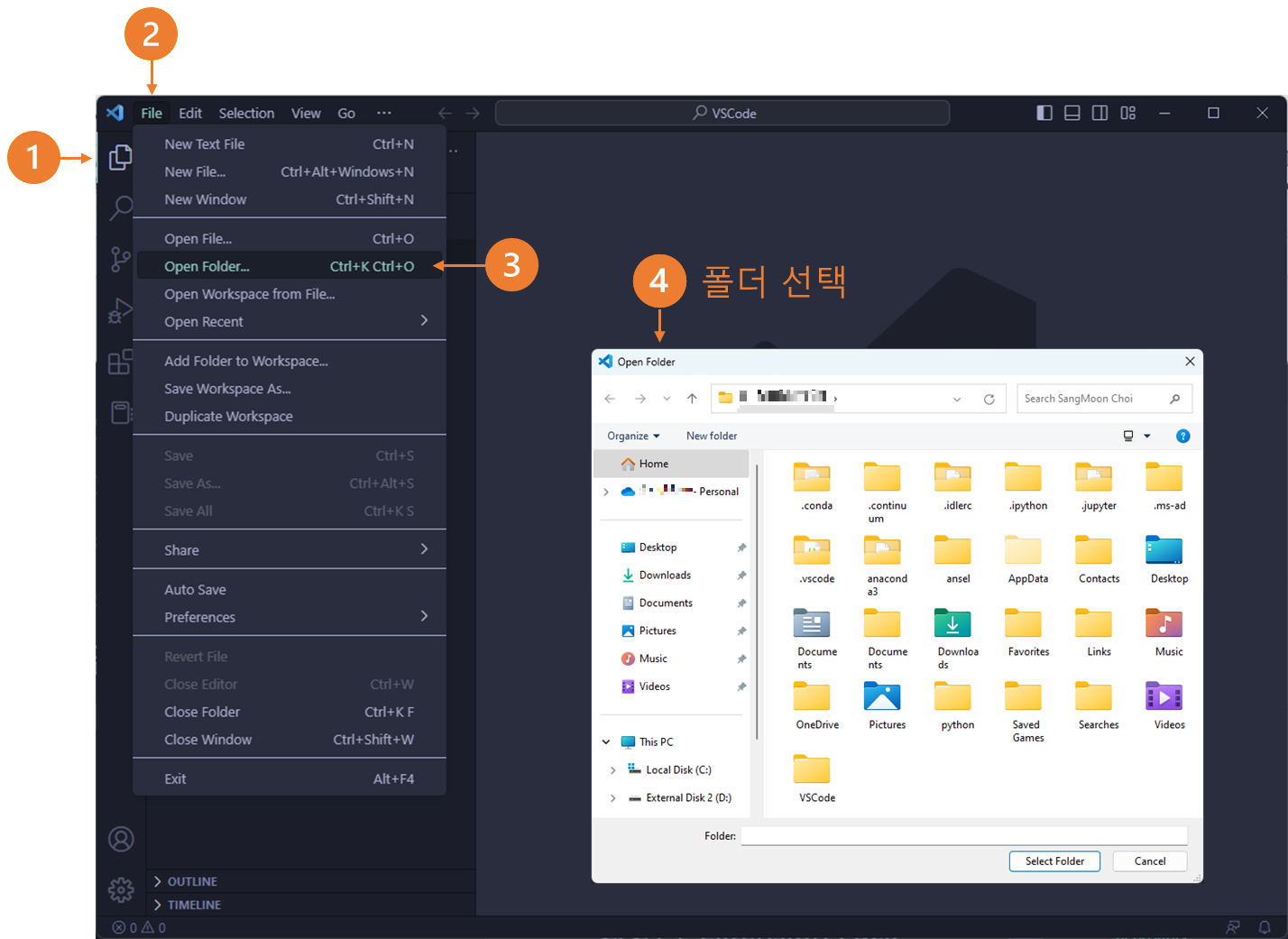Open the view options dropdown arrow
Viewport: 1288px width, 939px height.
(x=1147, y=436)
